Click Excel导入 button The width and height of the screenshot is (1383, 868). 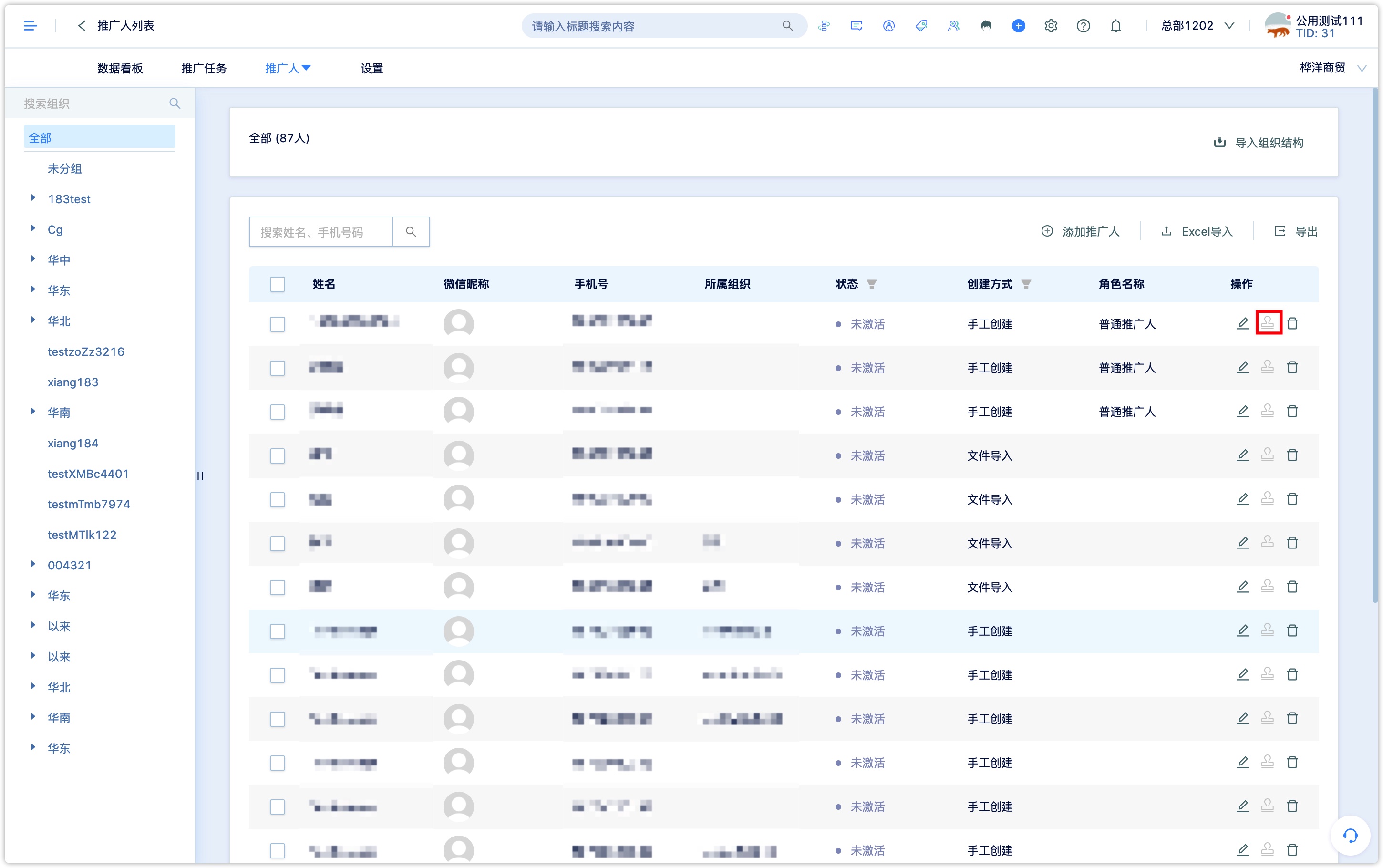pos(1197,232)
